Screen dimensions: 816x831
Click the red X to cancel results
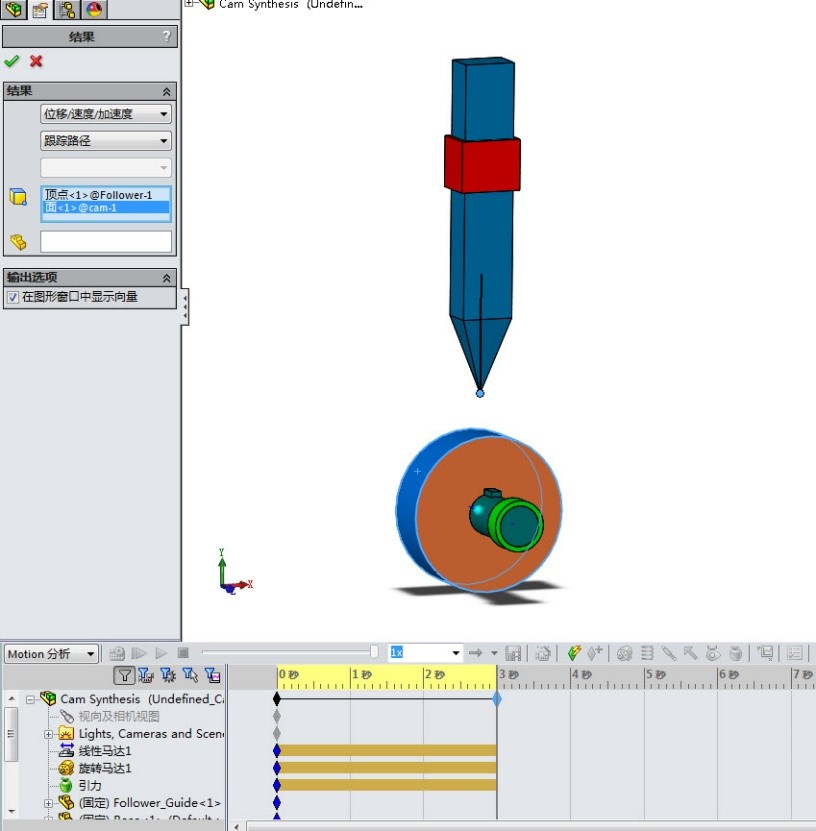[36, 61]
